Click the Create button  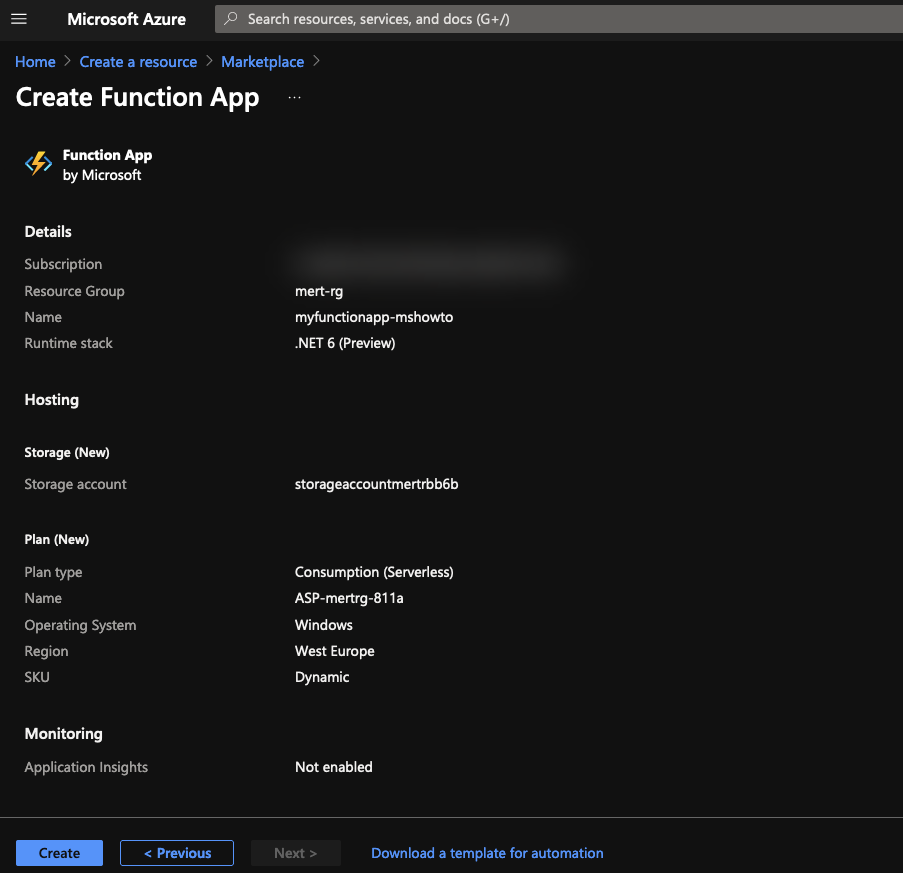(59, 853)
